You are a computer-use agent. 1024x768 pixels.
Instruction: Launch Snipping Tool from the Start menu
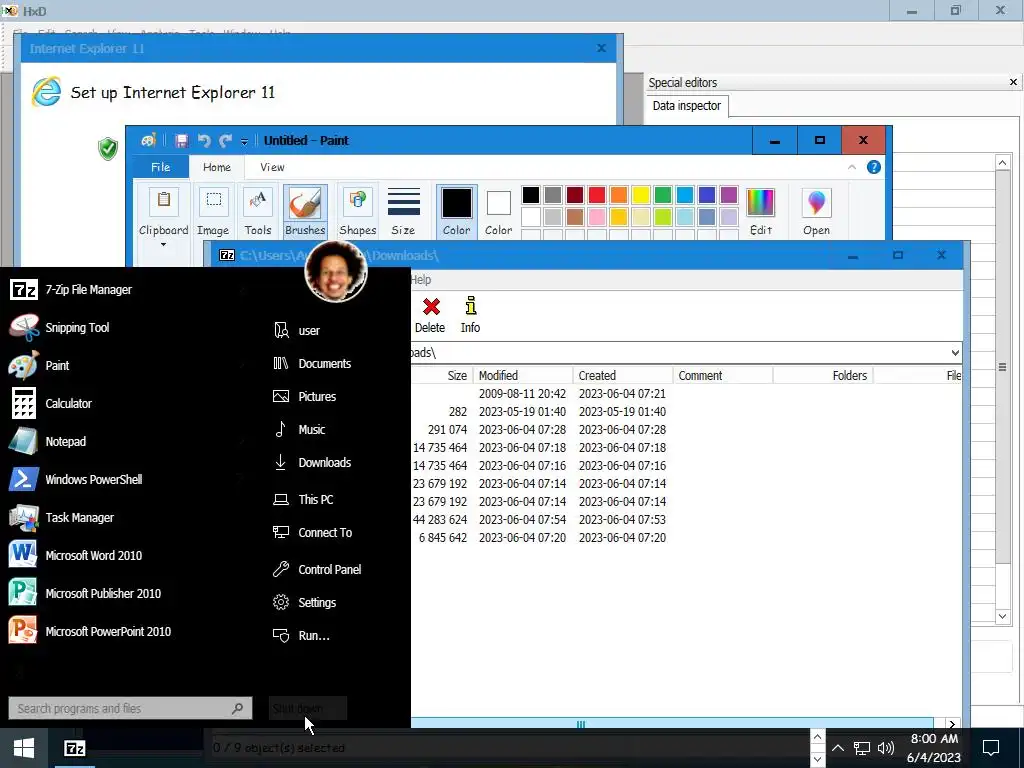(124, 327)
